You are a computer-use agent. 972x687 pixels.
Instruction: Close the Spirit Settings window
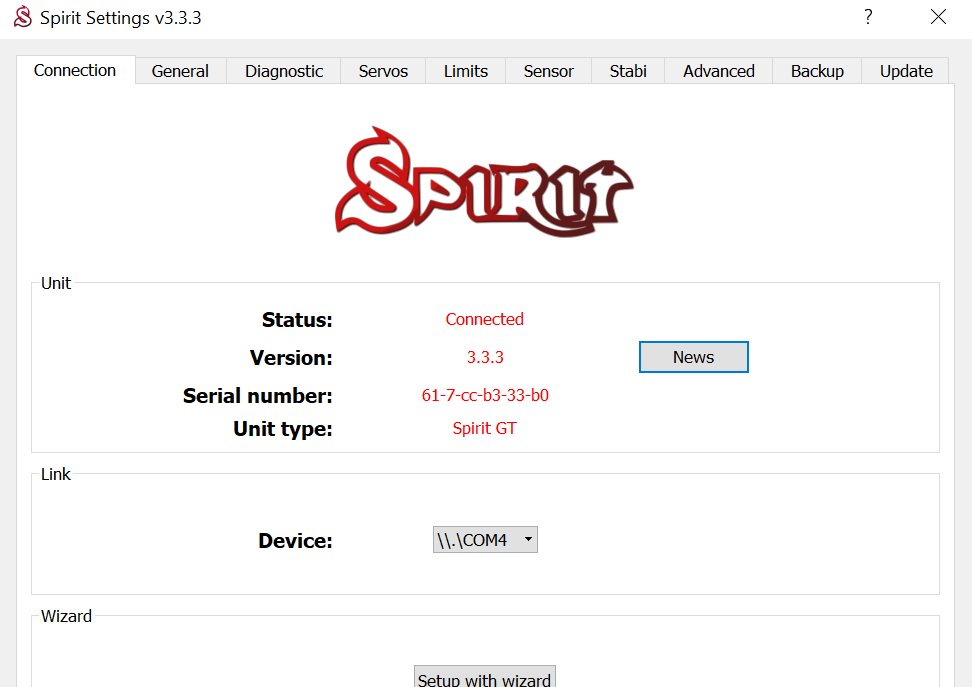point(938,17)
